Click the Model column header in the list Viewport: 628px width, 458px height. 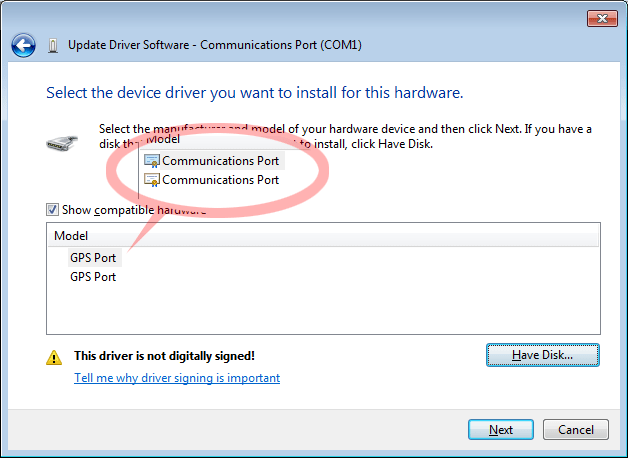pyautogui.click(x=71, y=236)
